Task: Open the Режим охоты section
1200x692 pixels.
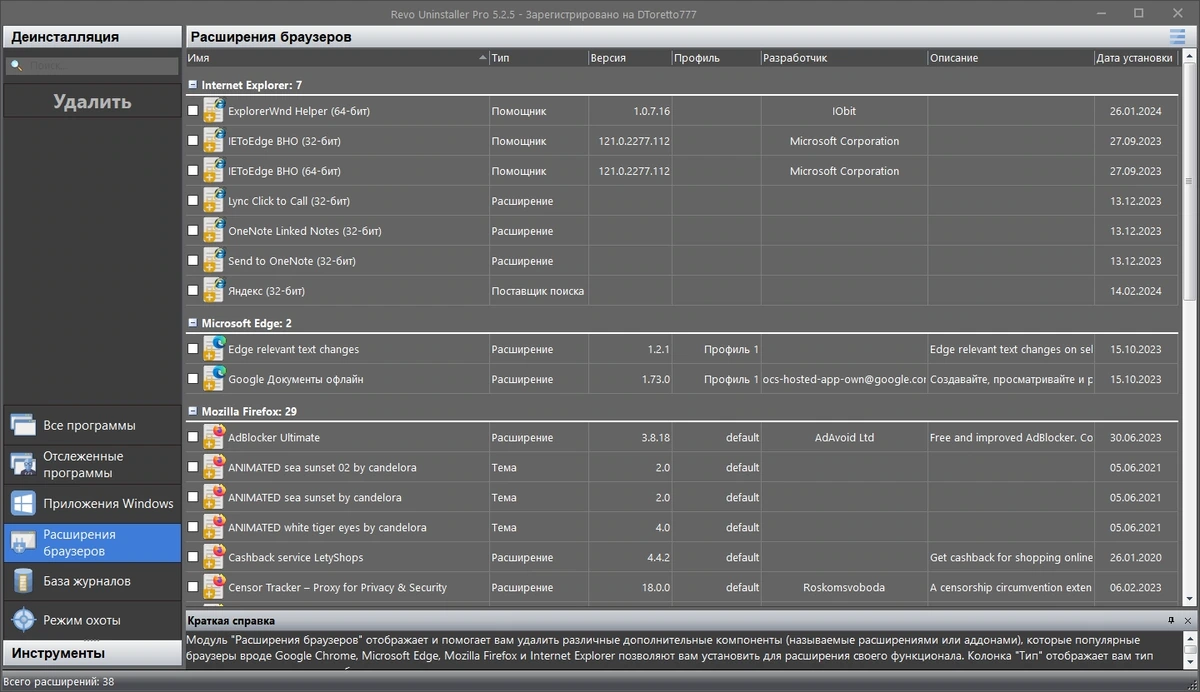Action: [x=92, y=620]
